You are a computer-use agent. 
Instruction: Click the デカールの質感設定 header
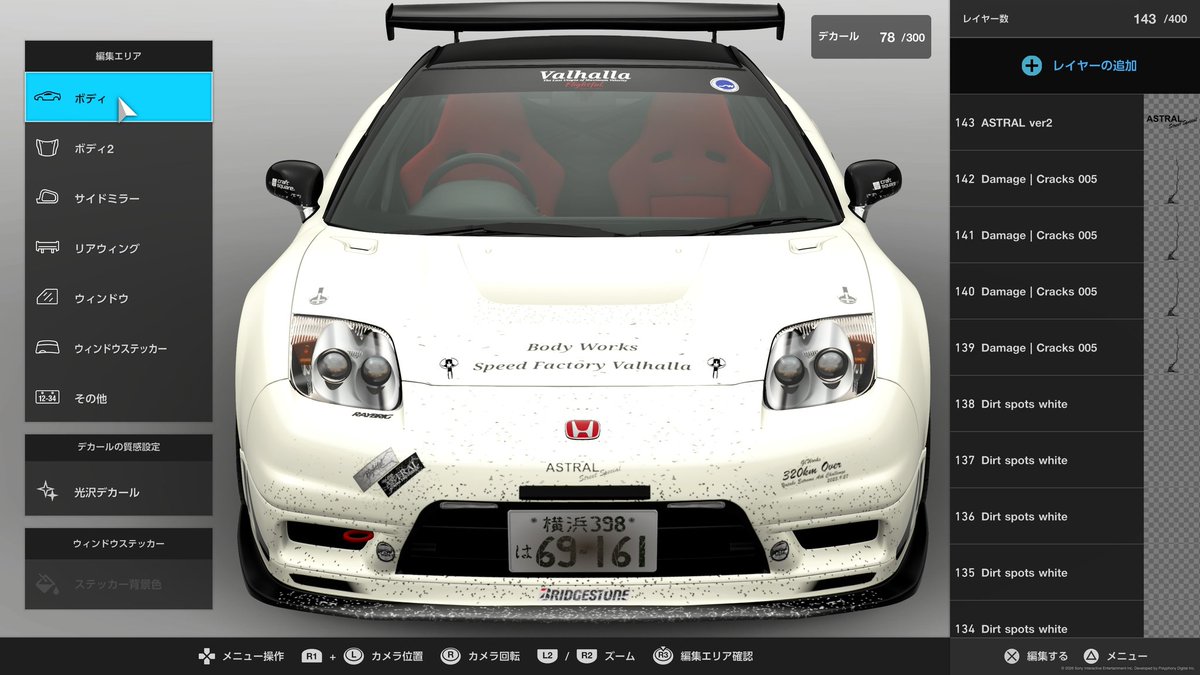pos(118,447)
